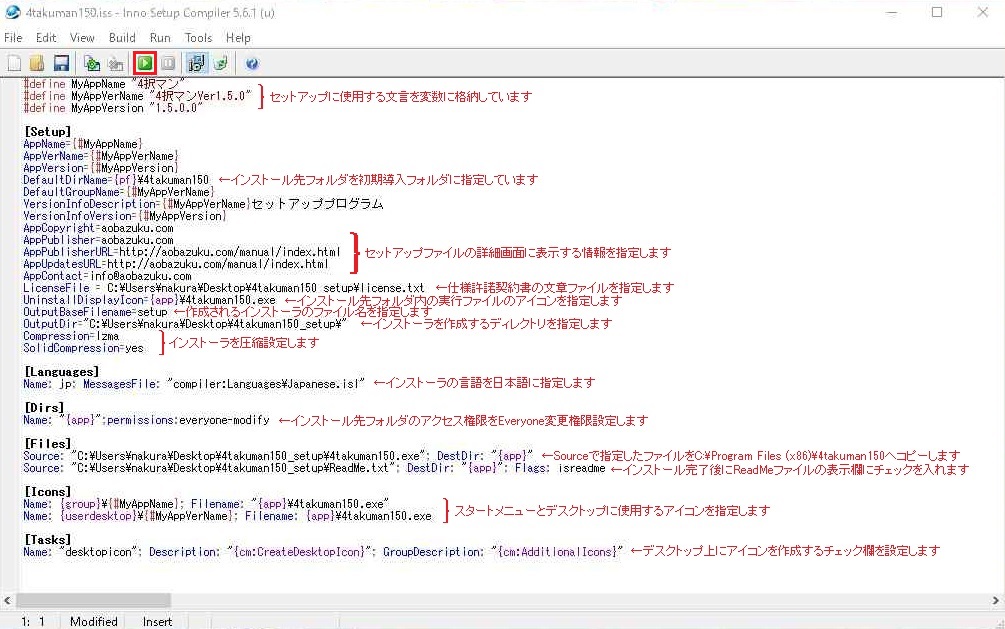
Task: Select the Target Uninstall toolbar icon
Action: tap(220, 63)
